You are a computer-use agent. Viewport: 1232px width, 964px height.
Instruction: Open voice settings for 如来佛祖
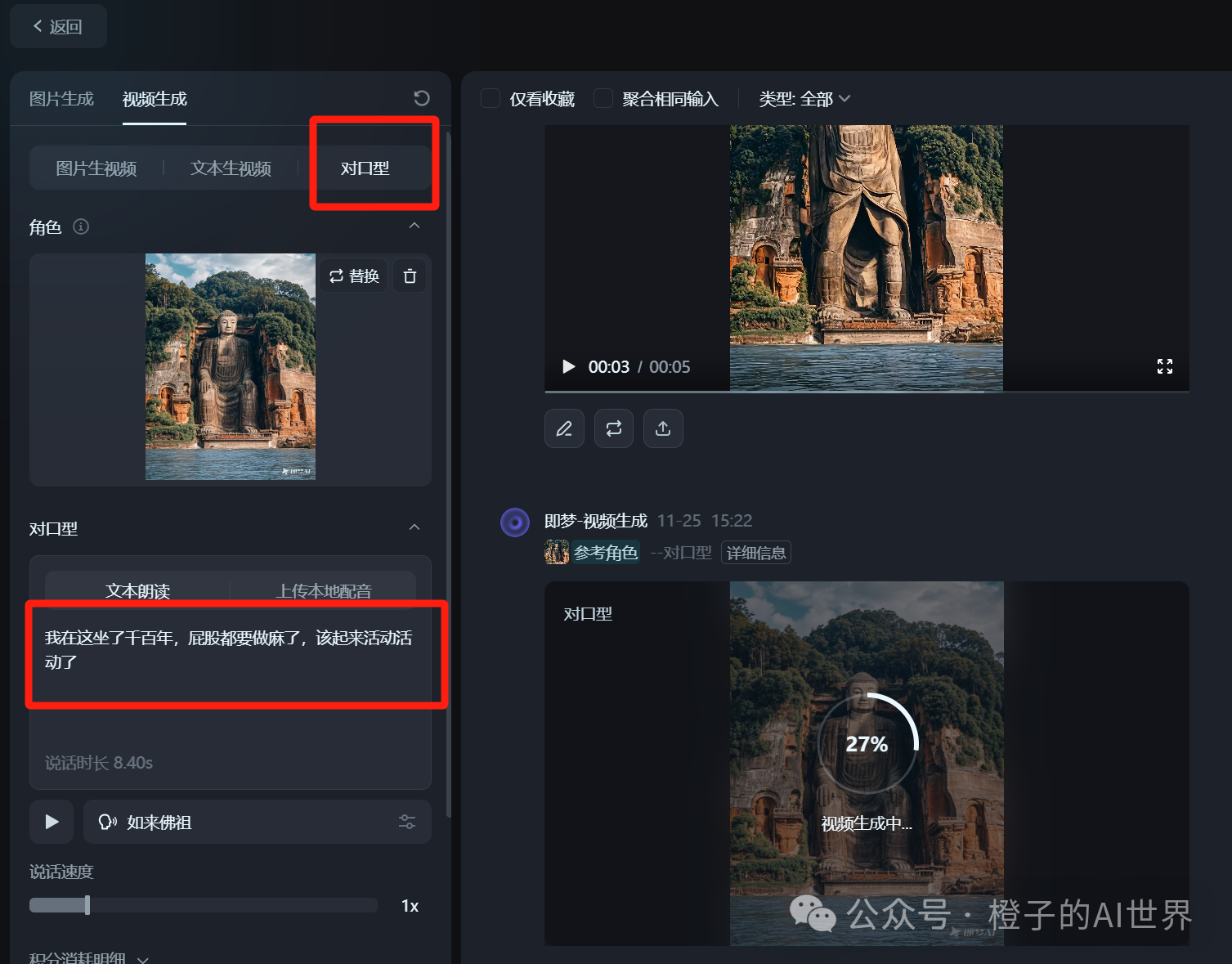[x=406, y=822]
